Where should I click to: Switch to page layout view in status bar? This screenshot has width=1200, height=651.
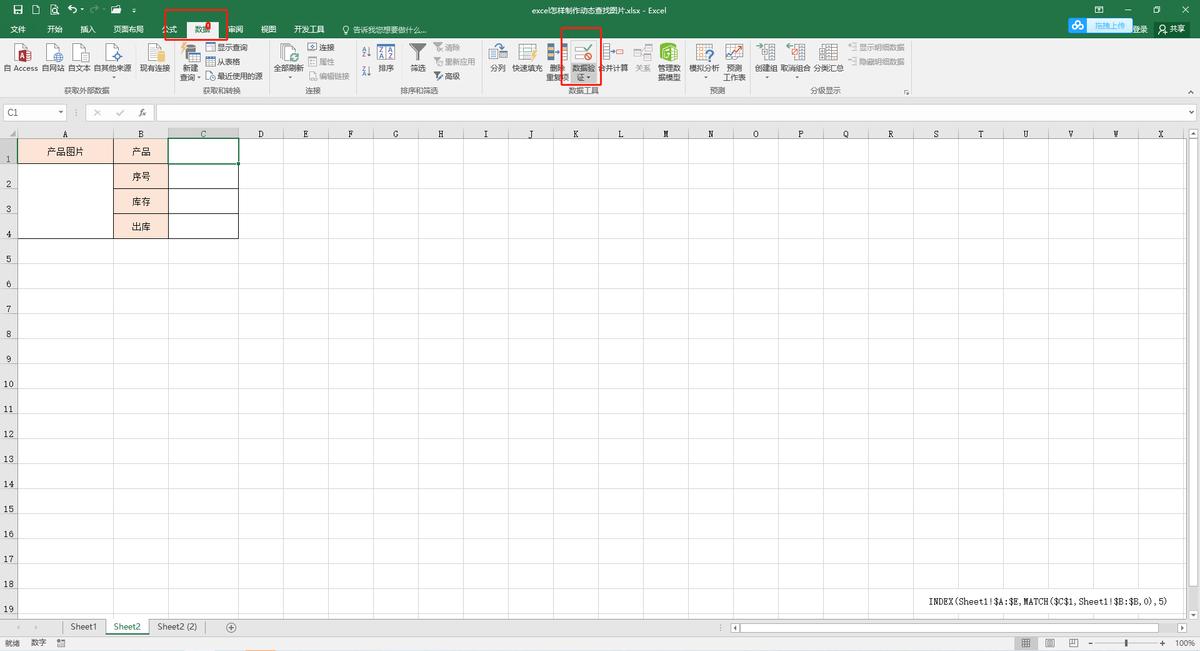1047,643
